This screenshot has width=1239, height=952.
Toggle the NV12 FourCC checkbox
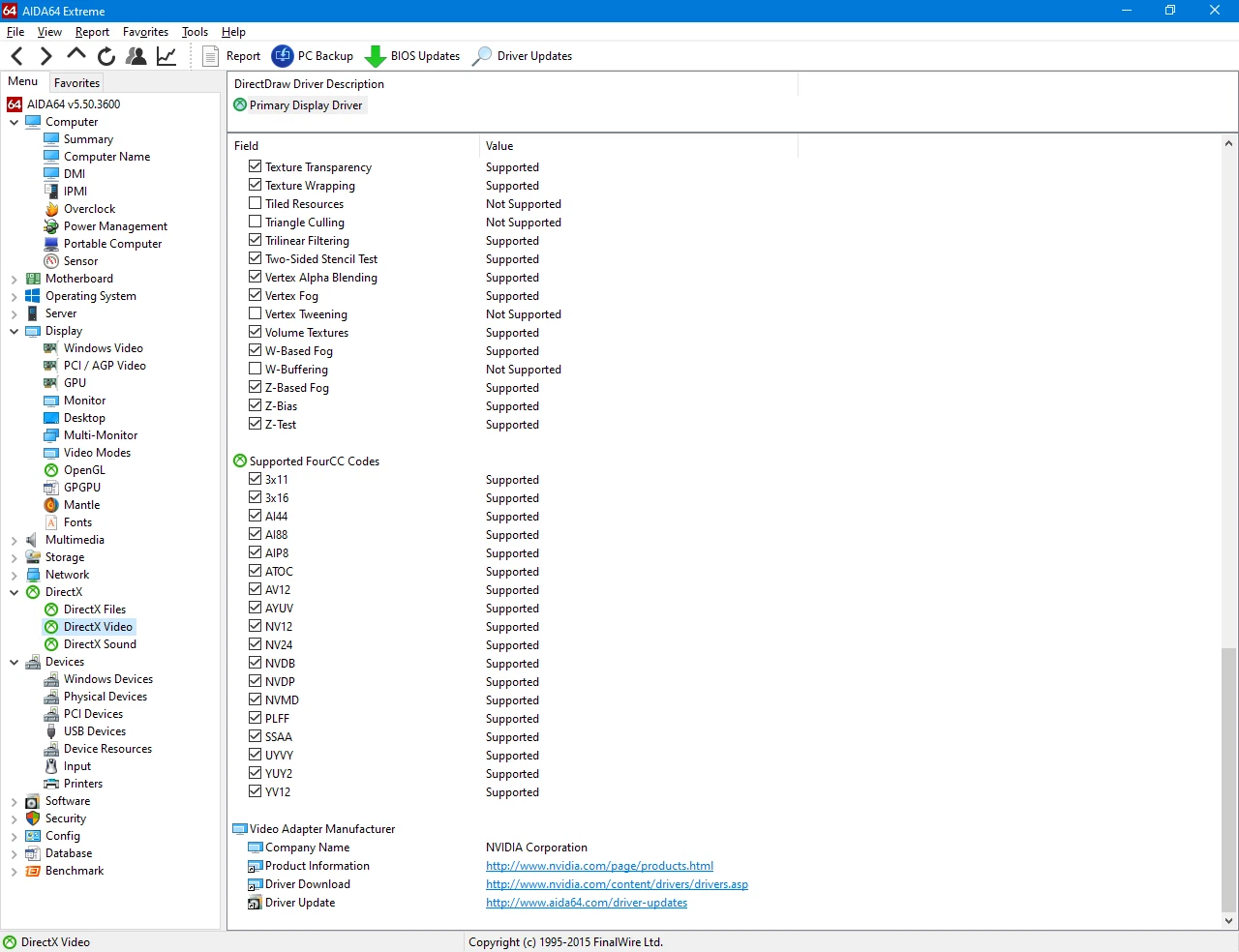(256, 626)
